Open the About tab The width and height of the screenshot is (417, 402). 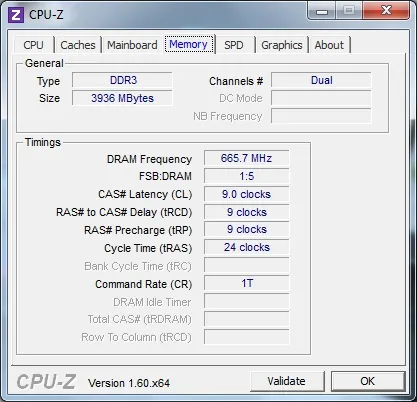pyautogui.click(x=329, y=45)
